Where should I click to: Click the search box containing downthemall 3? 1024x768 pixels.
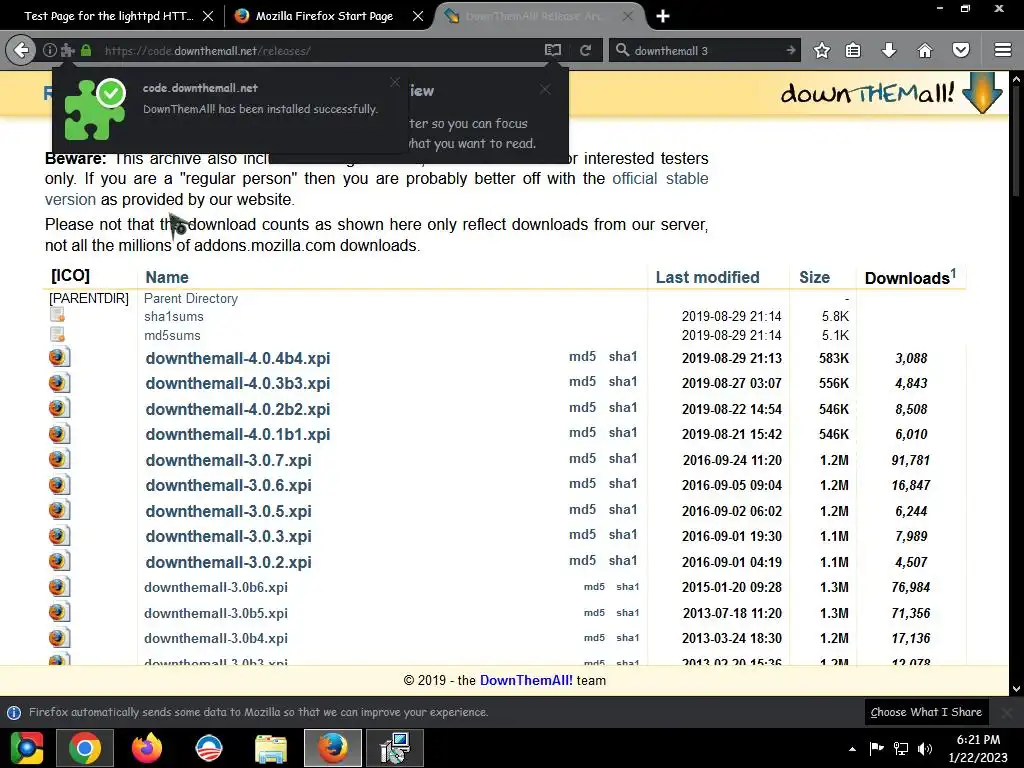click(x=705, y=50)
